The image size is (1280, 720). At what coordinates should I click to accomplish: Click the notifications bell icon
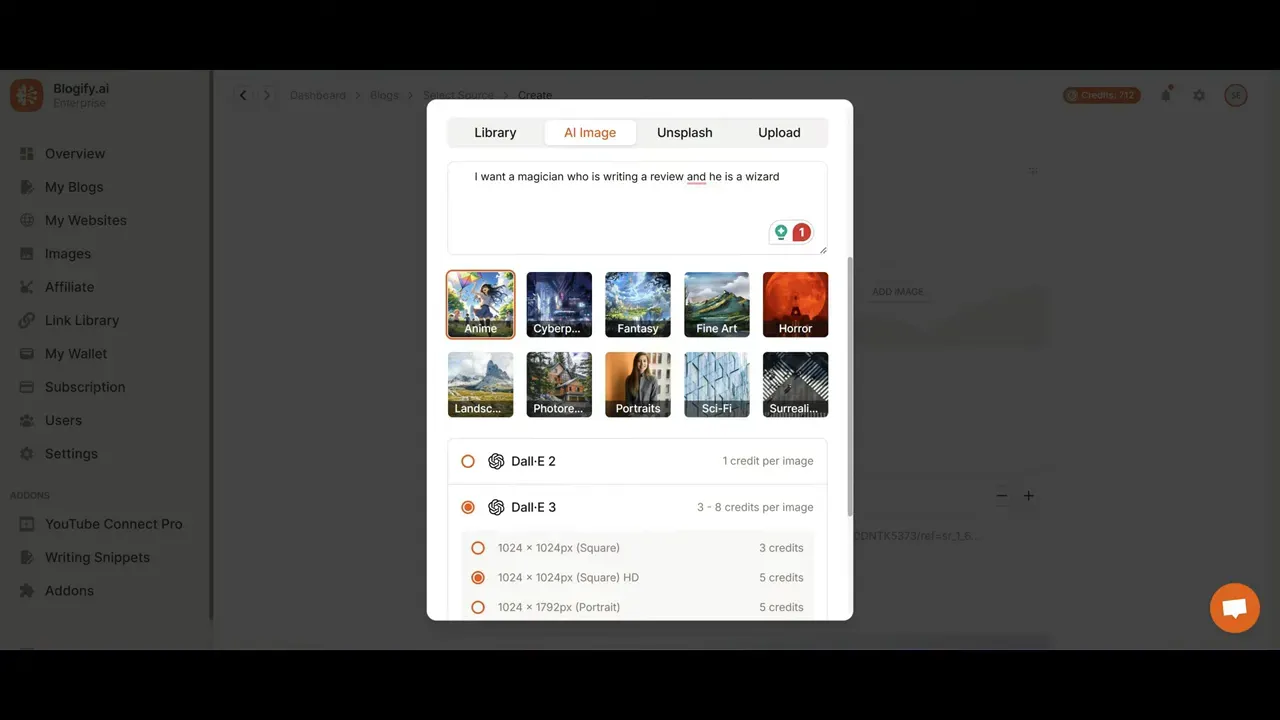pos(1166,95)
